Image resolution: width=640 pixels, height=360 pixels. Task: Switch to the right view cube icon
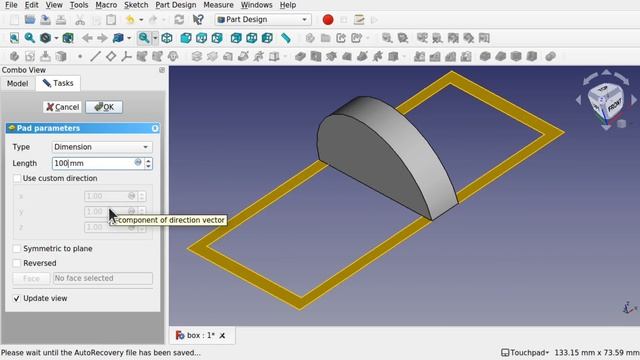click(x=217, y=38)
